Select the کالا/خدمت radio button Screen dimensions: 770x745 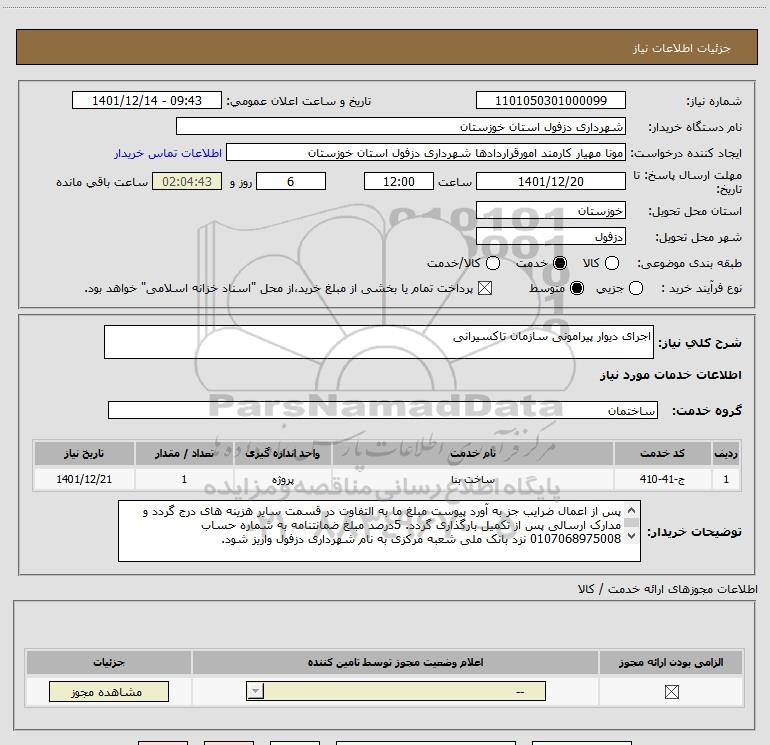[493, 263]
